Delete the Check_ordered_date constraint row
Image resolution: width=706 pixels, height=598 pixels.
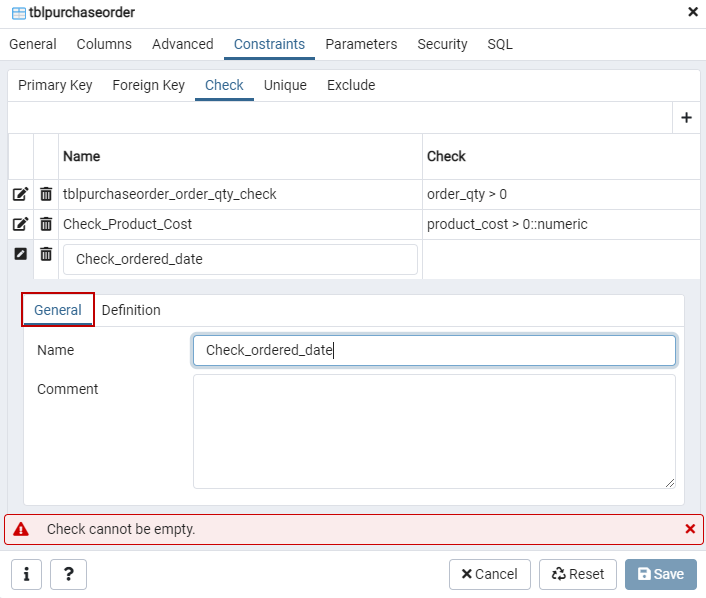click(46, 254)
